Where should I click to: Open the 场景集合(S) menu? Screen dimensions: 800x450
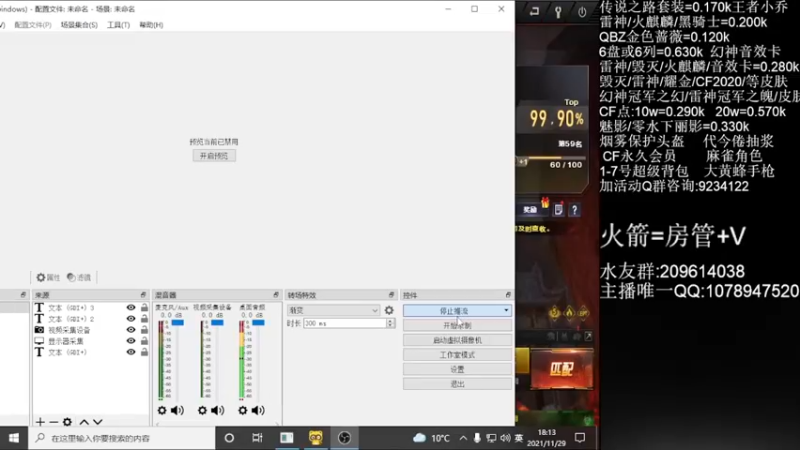pos(79,25)
